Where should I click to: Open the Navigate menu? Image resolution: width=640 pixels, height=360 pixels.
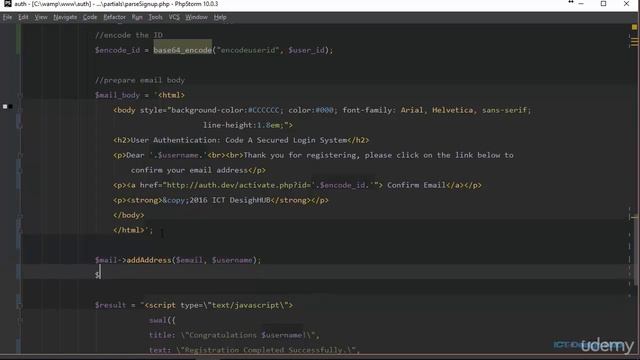(x=65, y=17)
